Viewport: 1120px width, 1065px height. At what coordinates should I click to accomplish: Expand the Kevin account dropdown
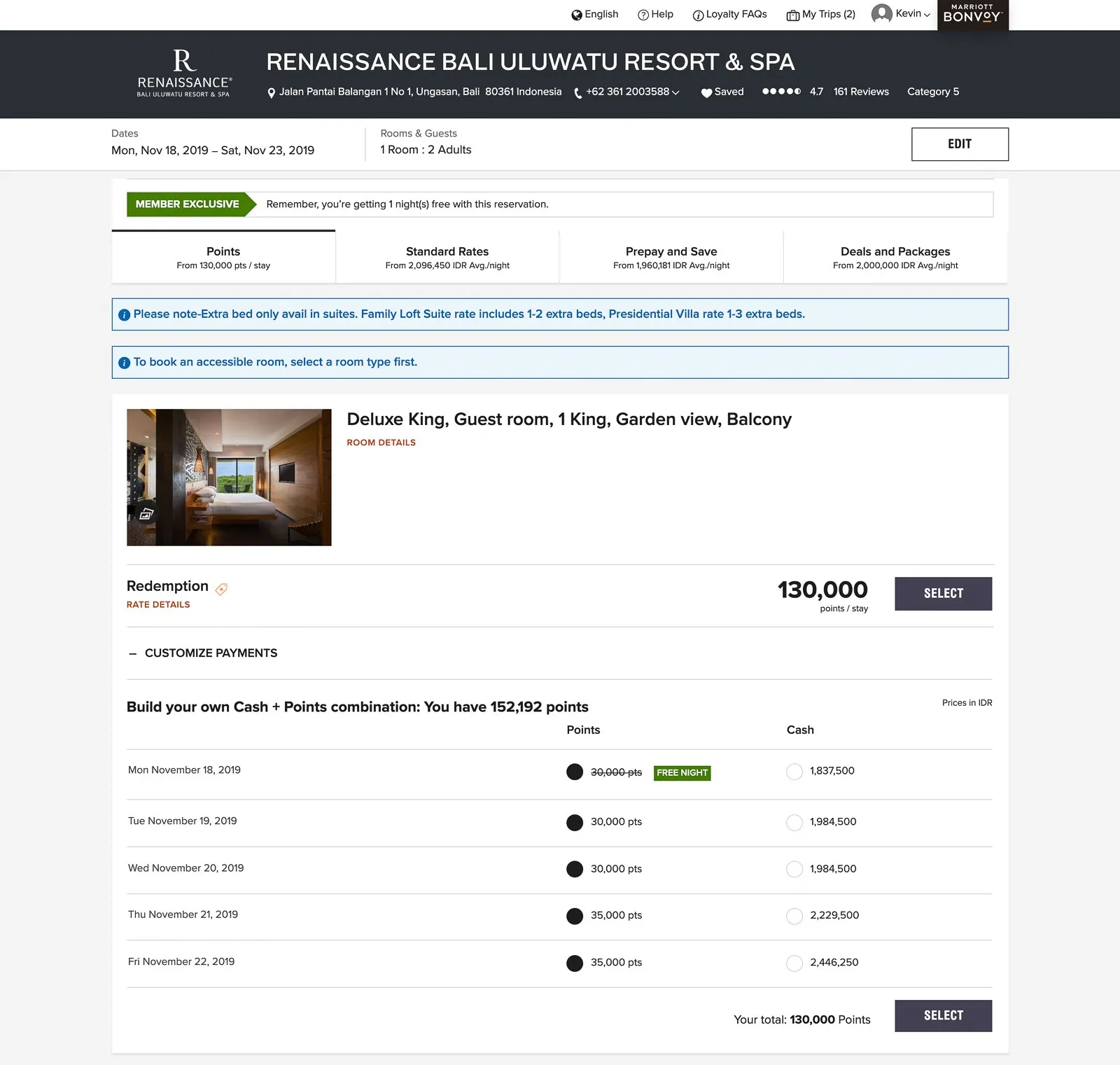click(x=926, y=15)
